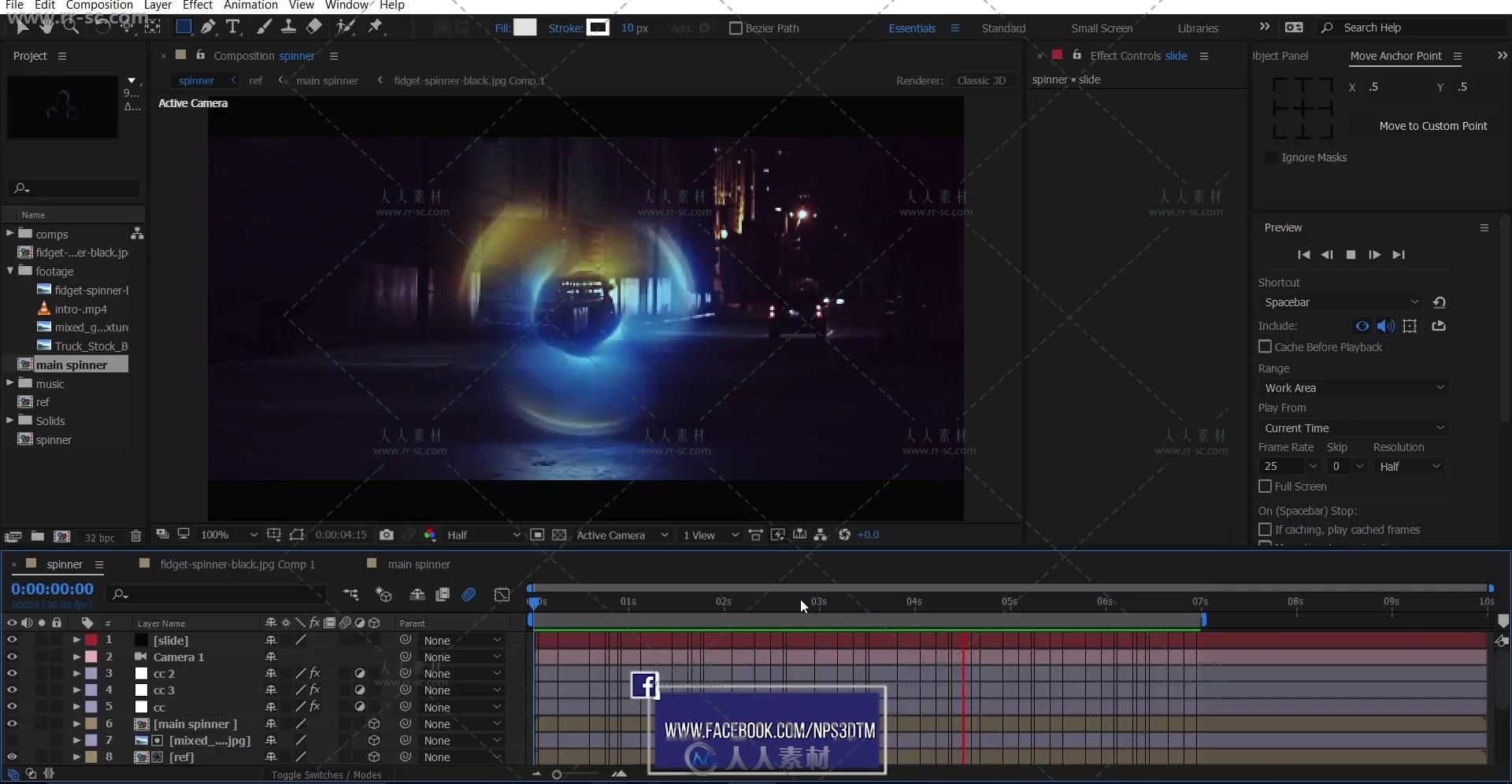Select the Pen tool
1512x784 pixels.
tap(208, 27)
